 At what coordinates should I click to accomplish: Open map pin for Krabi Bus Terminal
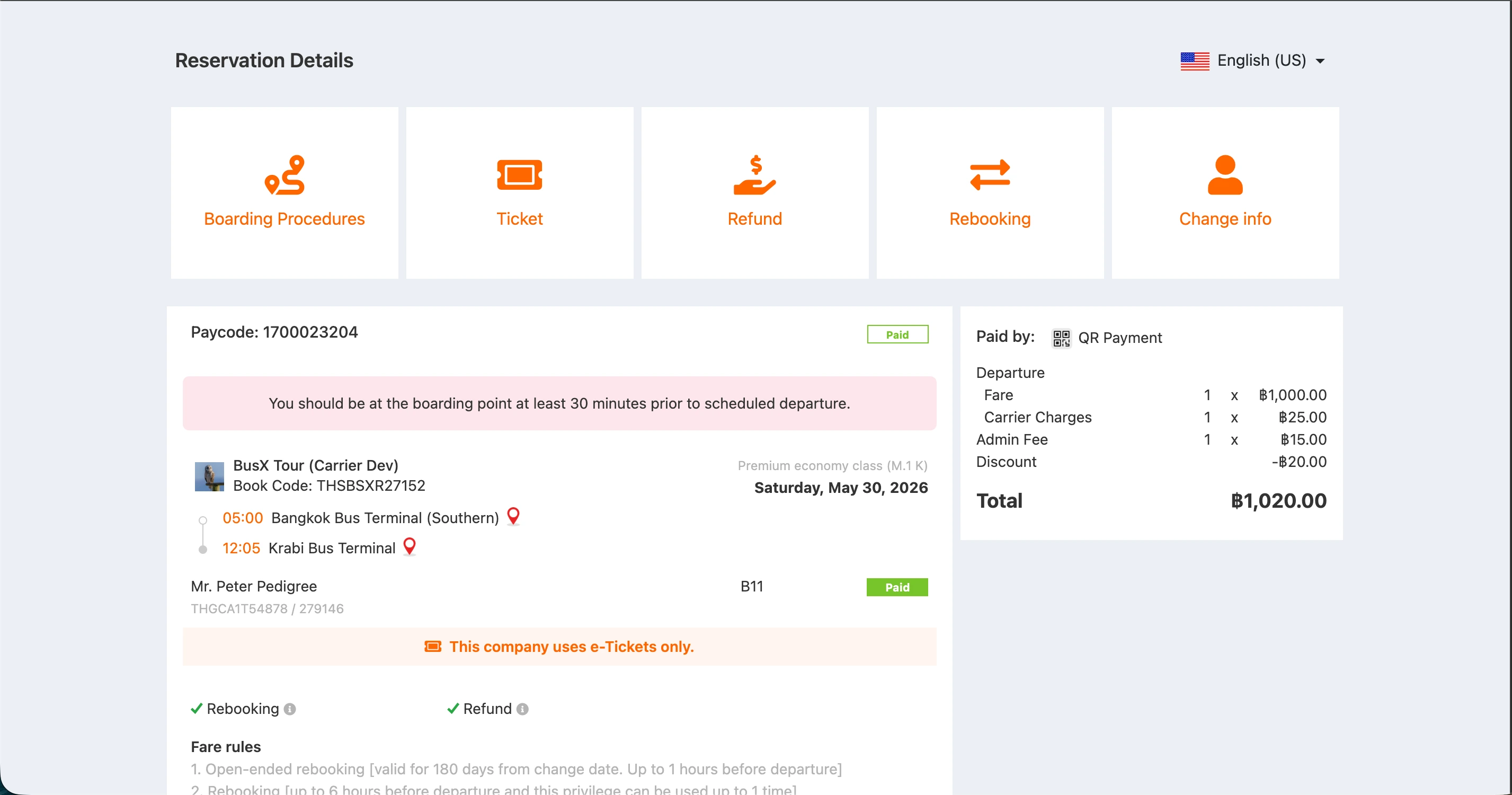coord(410,546)
